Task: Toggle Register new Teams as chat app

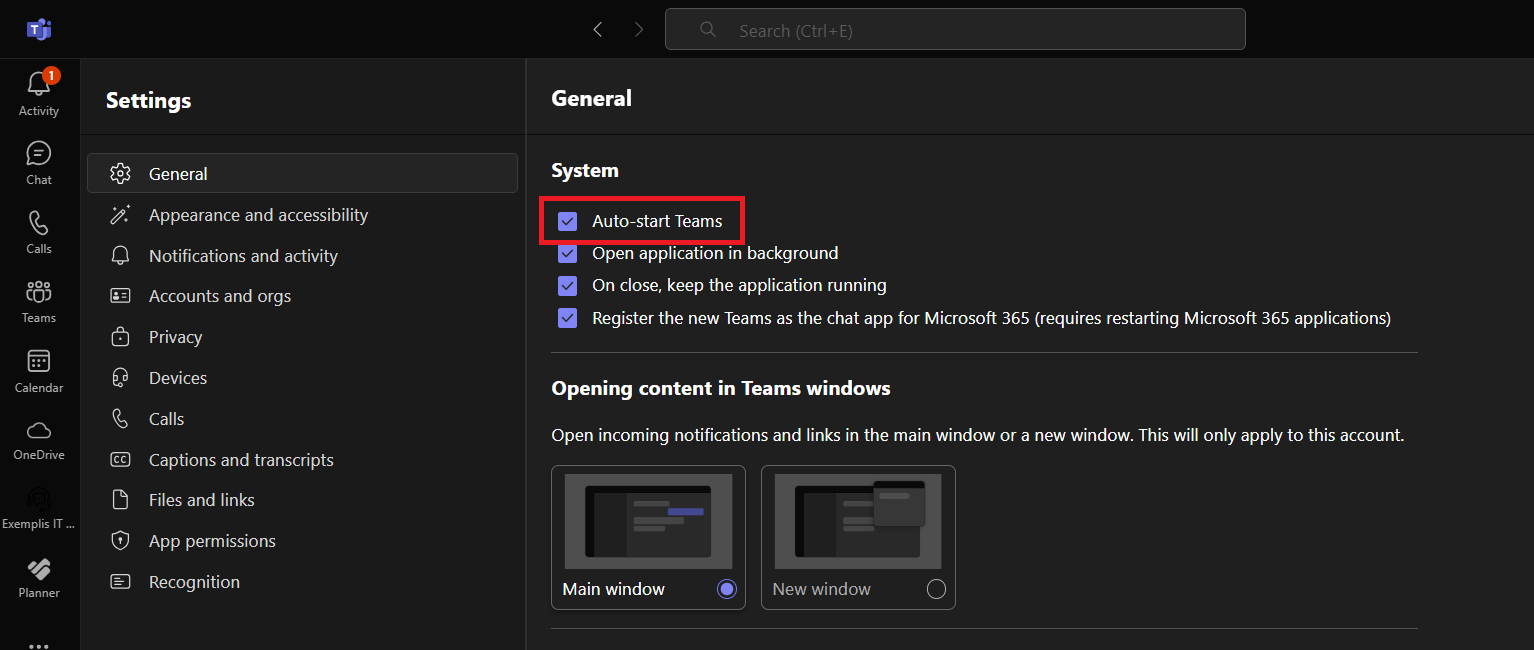Action: [x=568, y=318]
